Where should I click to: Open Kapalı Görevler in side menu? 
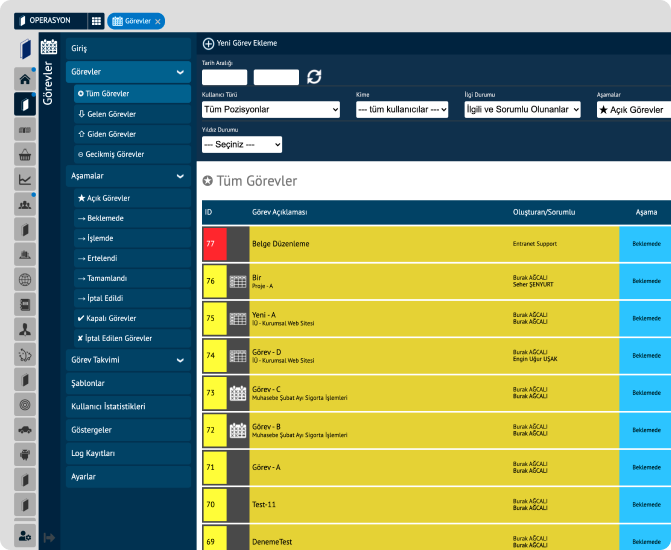(x=132, y=318)
